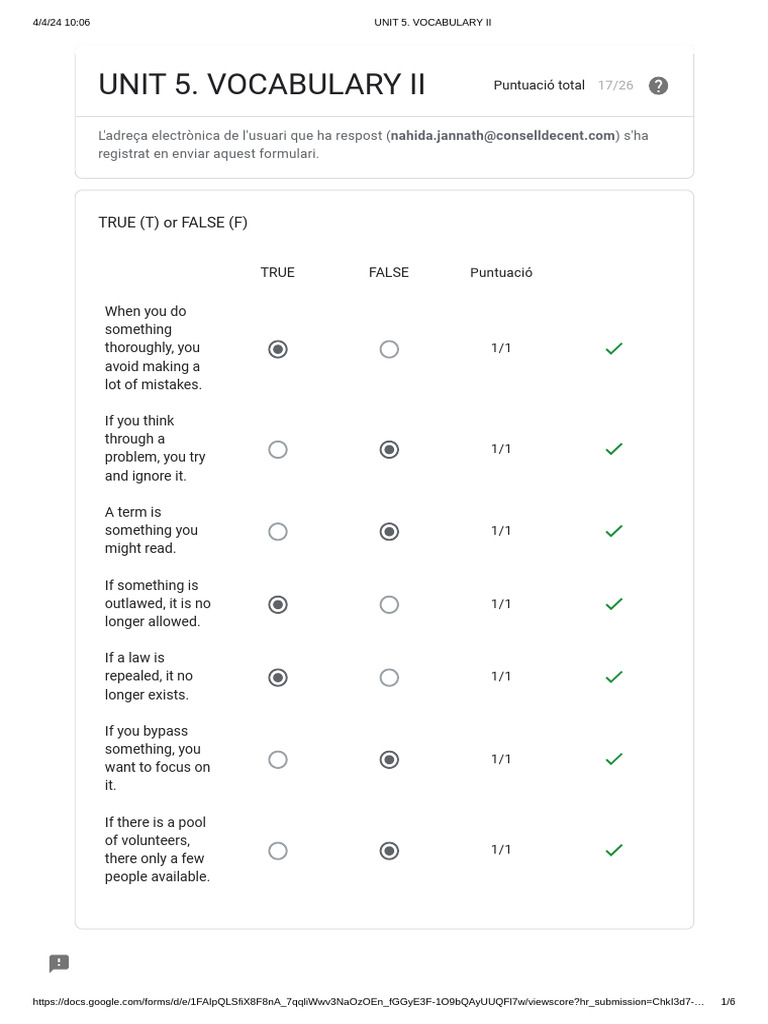Click the Puntuació total score 17/26

[x=615, y=86]
